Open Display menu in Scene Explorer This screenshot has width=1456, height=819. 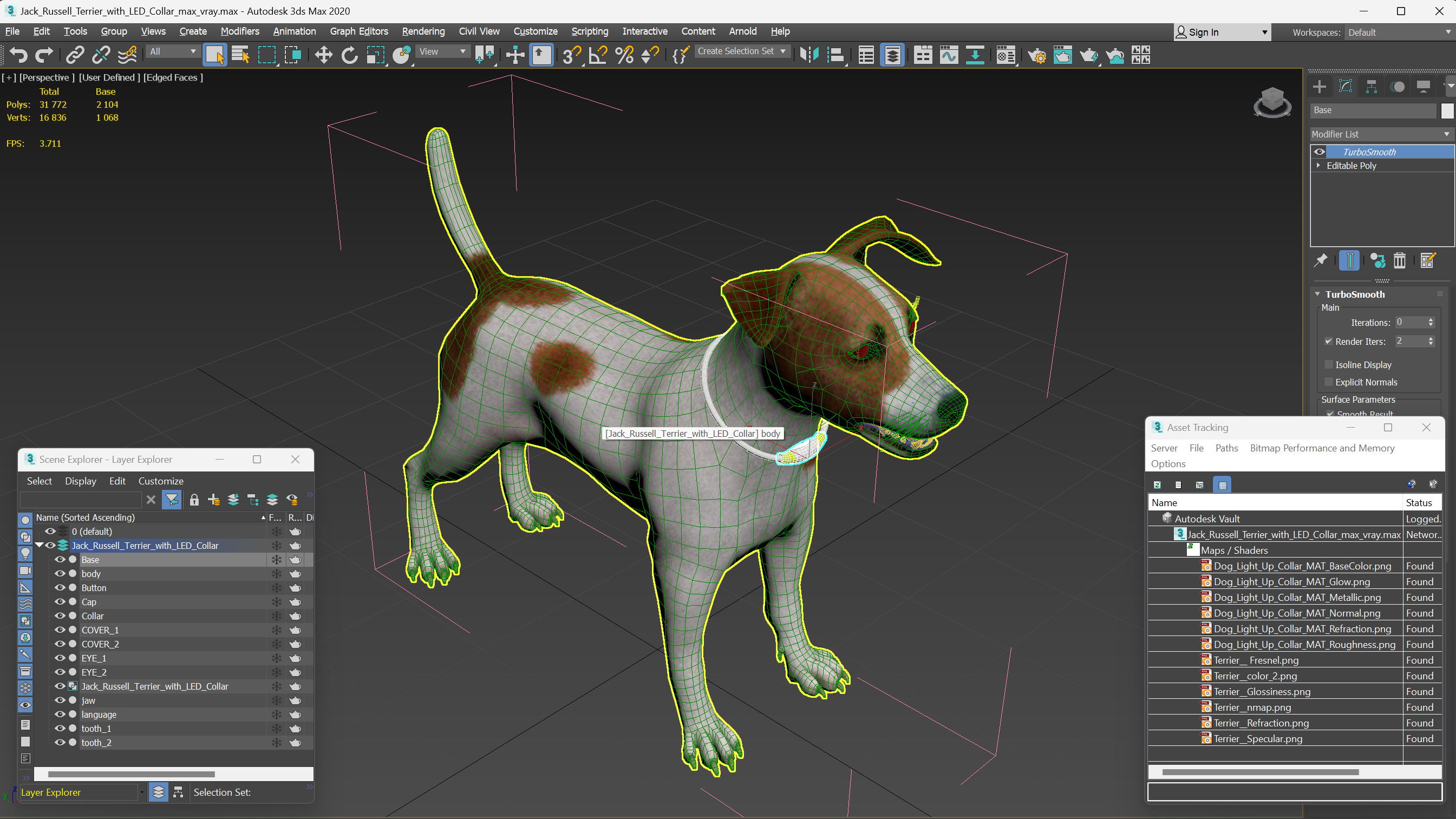point(80,481)
